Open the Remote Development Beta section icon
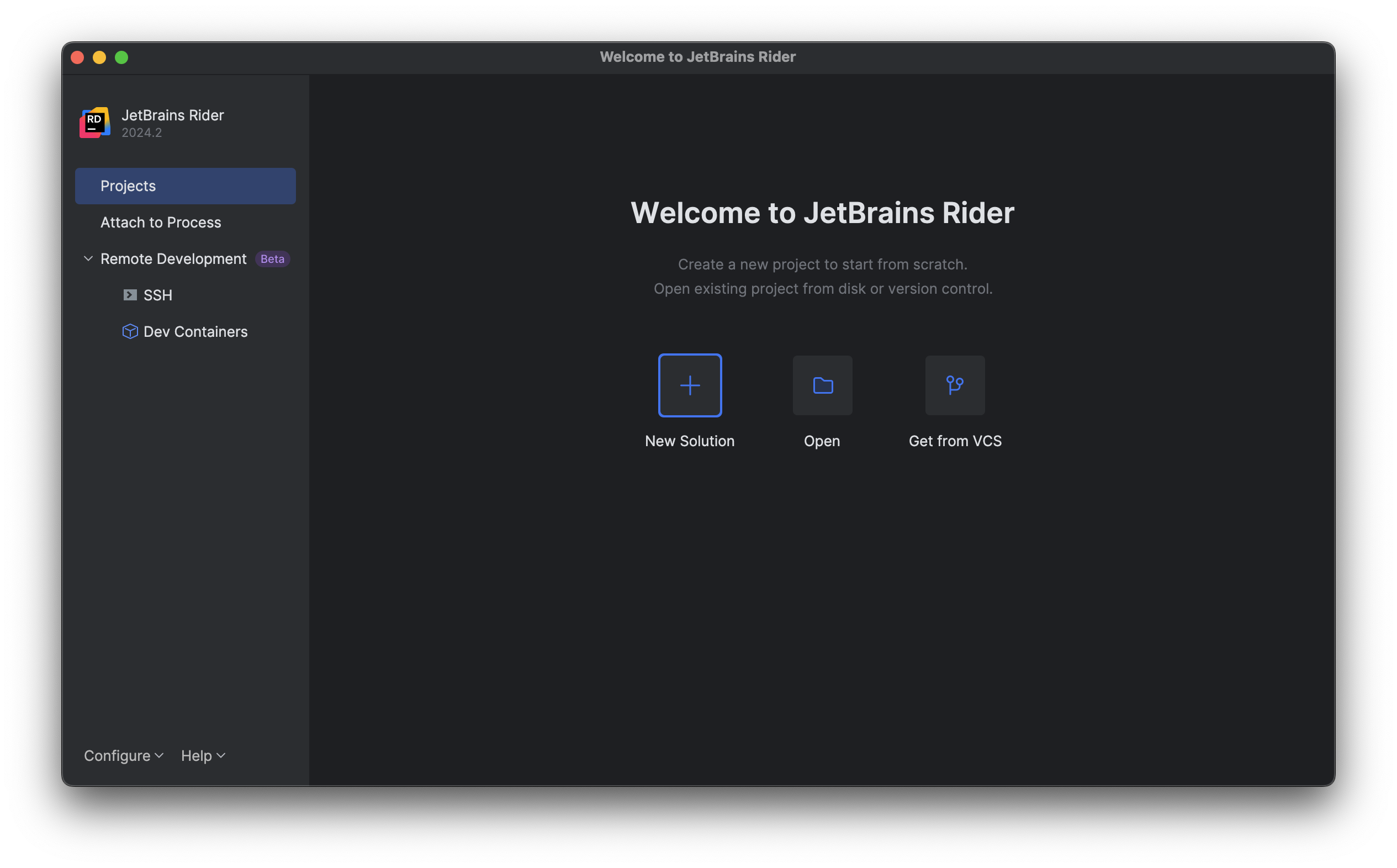This screenshot has width=1397, height=868. 88,258
